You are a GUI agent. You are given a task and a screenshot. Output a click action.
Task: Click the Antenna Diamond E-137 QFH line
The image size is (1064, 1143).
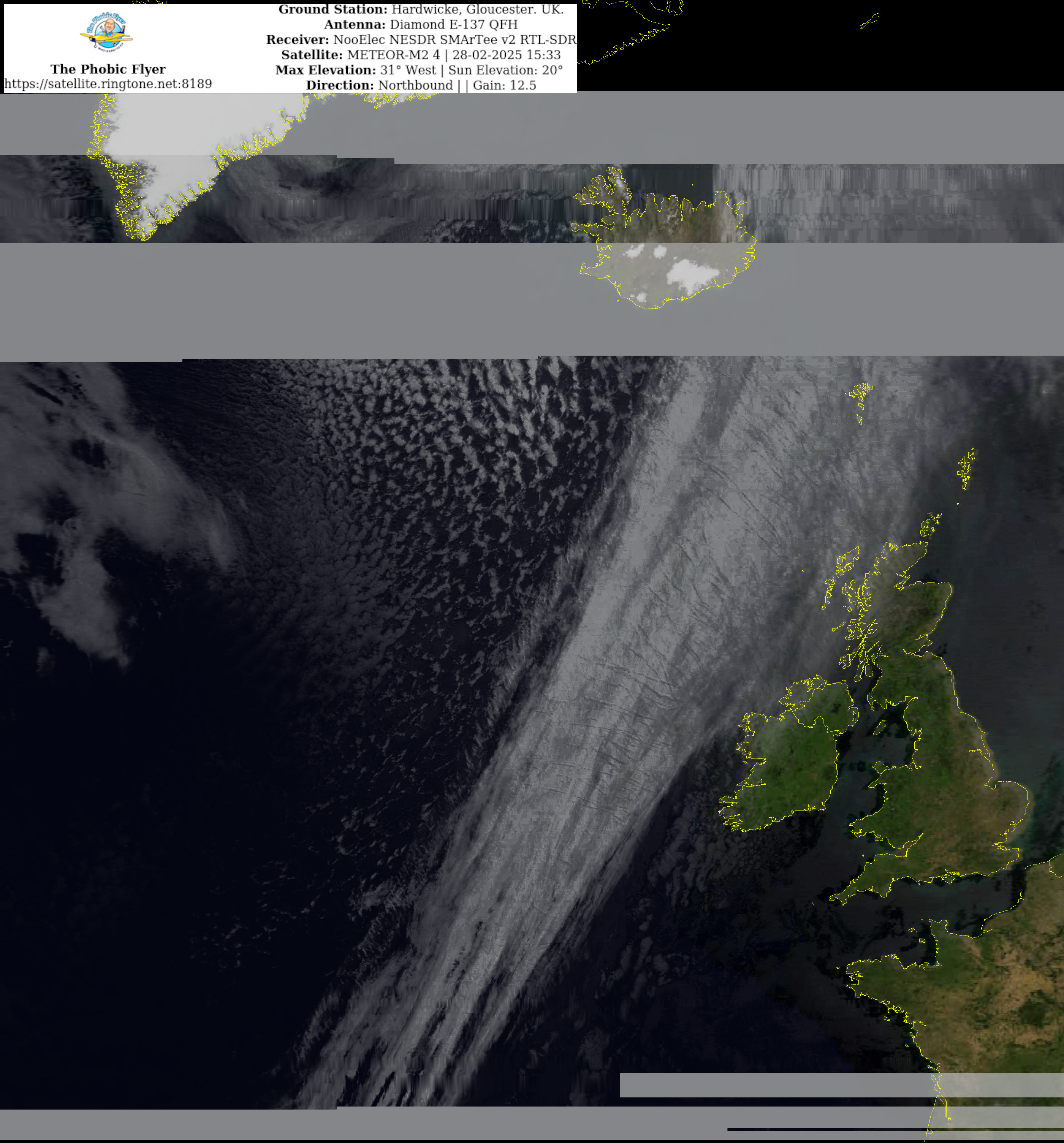click(x=421, y=25)
